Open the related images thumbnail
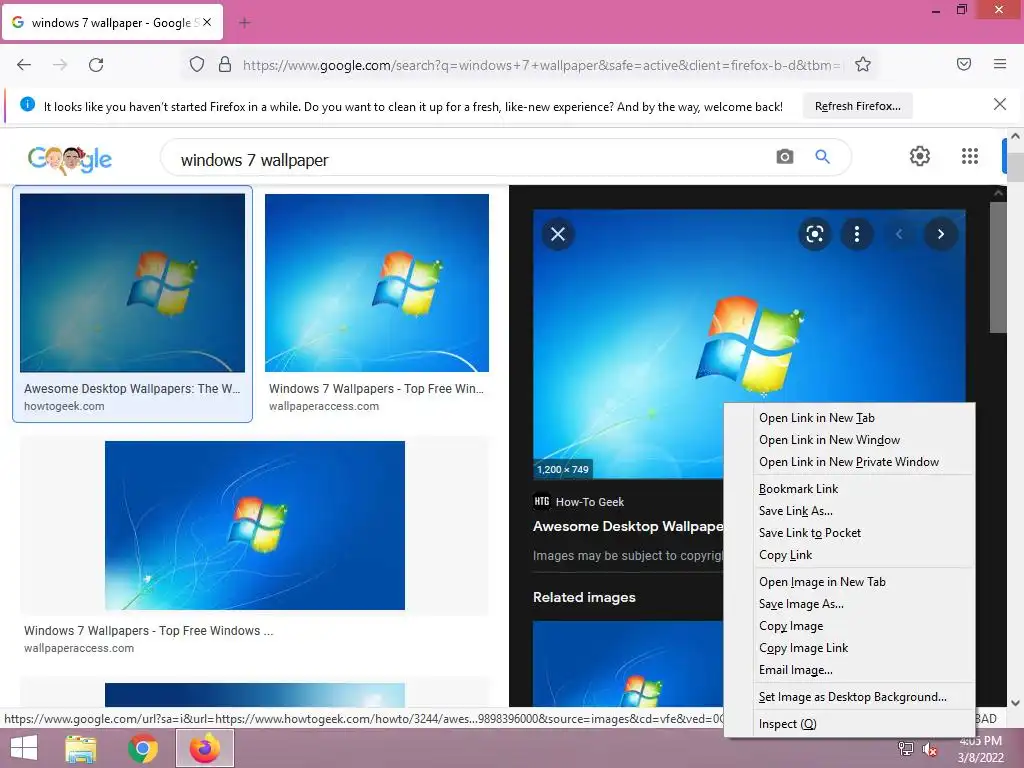 tap(628, 664)
